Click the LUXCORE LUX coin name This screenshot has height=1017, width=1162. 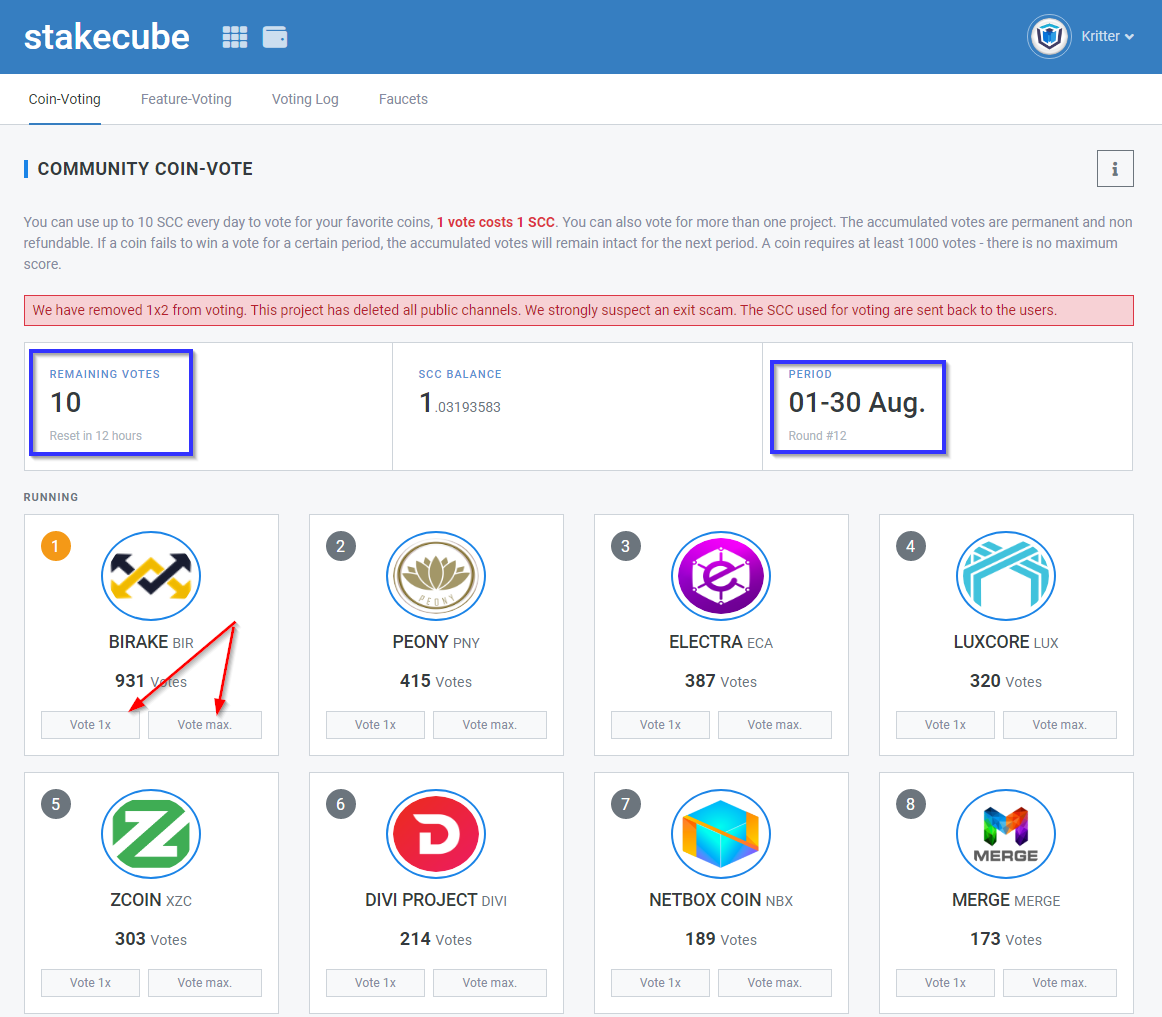tap(1006, 642)
